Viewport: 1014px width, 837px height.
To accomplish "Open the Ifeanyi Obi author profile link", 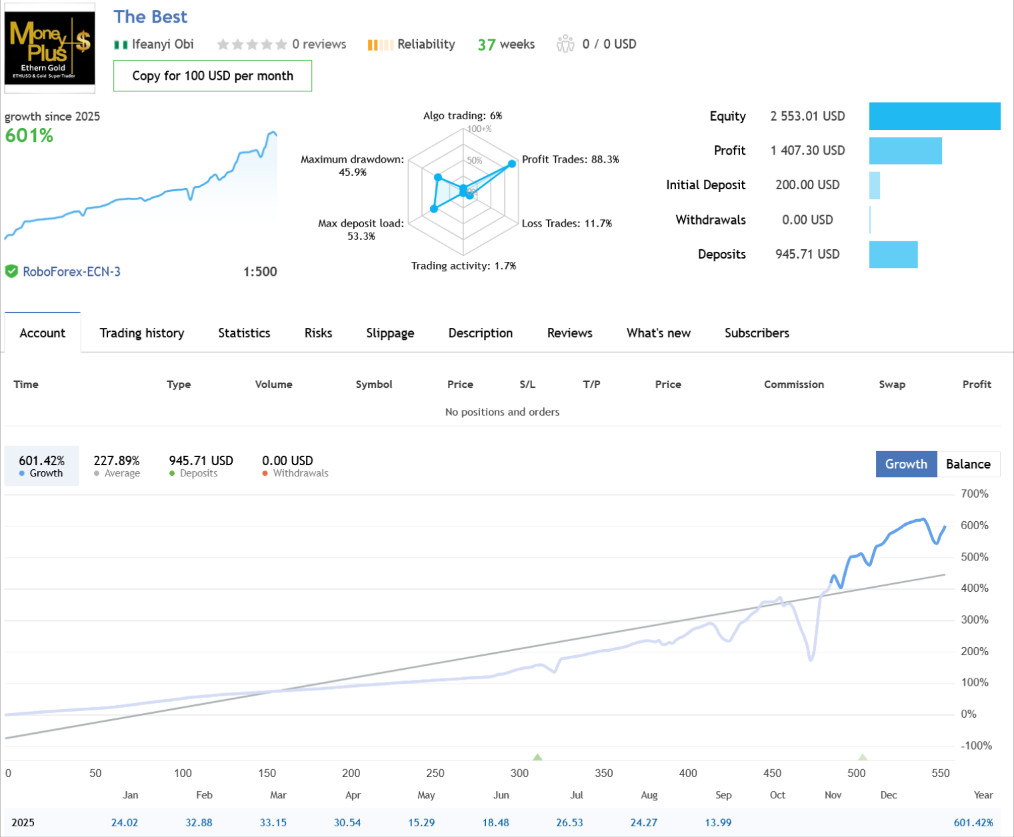I will tap(163, 44).
